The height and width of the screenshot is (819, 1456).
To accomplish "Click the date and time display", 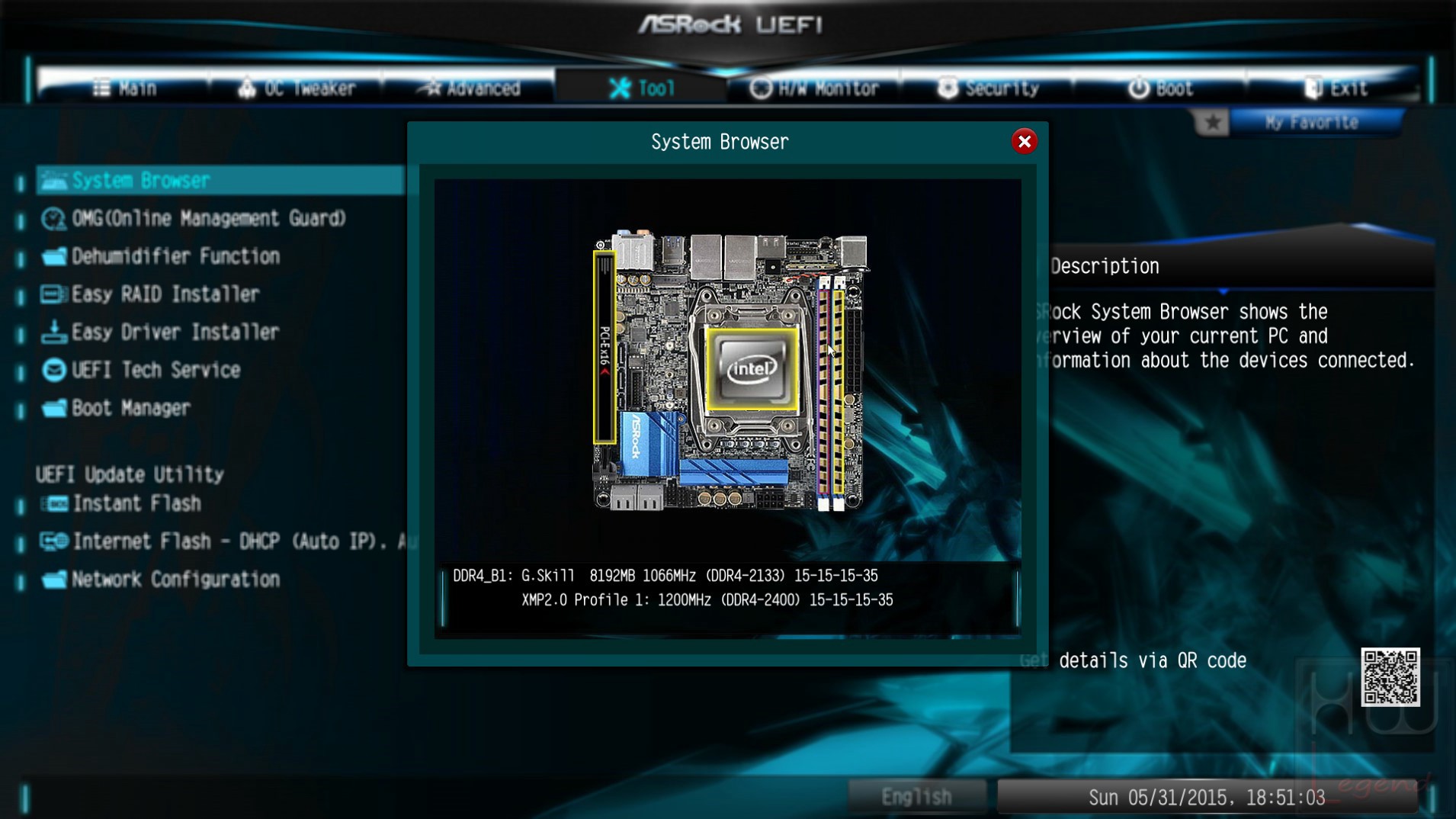I will click(x=1207, y=798).
